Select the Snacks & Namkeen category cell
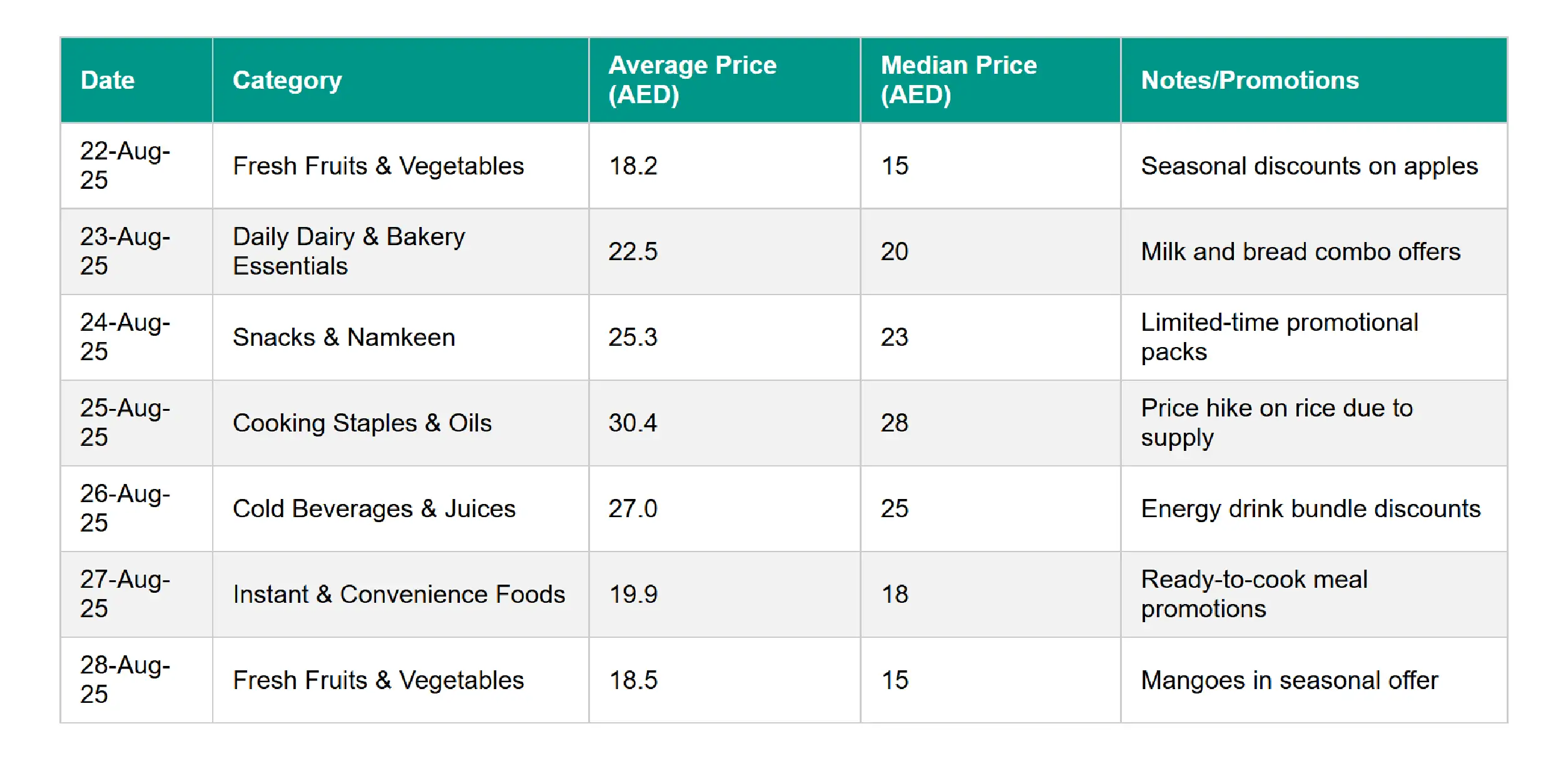 tap(344, 337)
